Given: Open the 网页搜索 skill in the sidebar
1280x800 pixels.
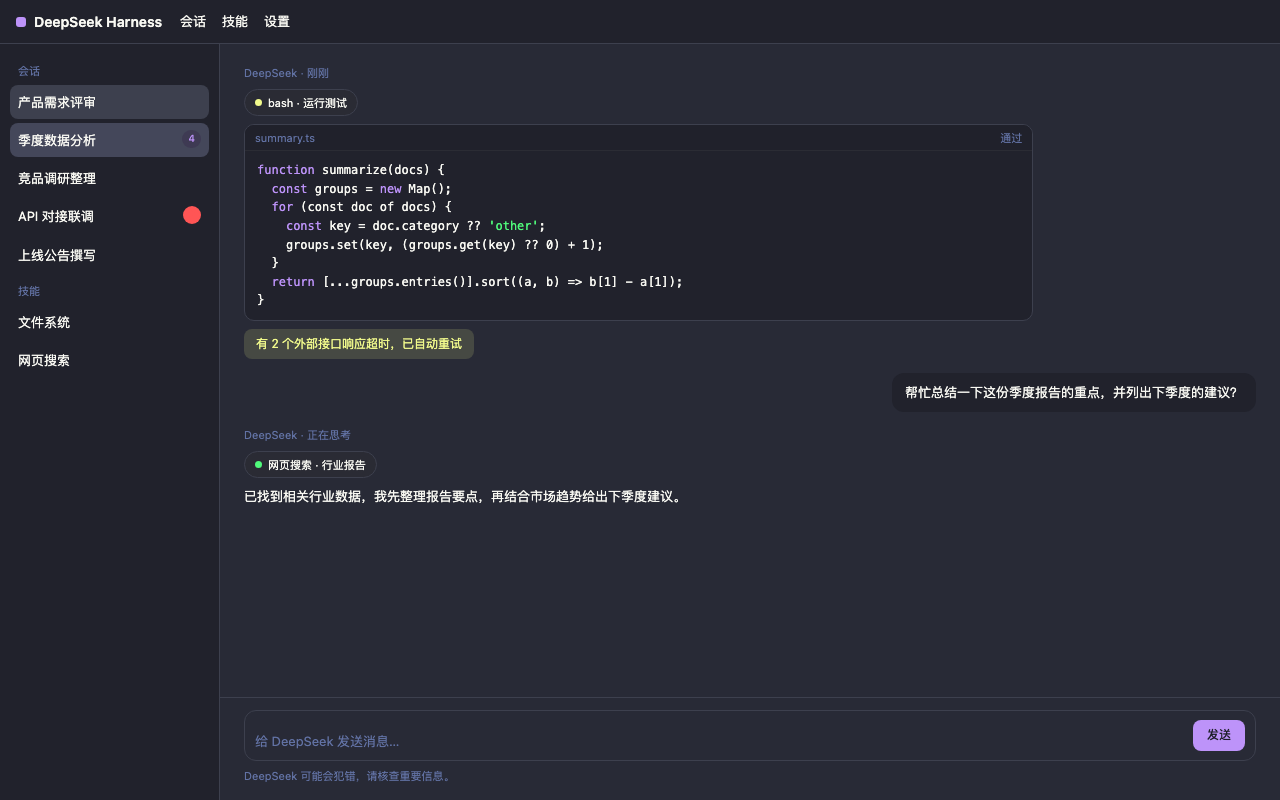Looking at the screenshot, I should pos(109,360).
